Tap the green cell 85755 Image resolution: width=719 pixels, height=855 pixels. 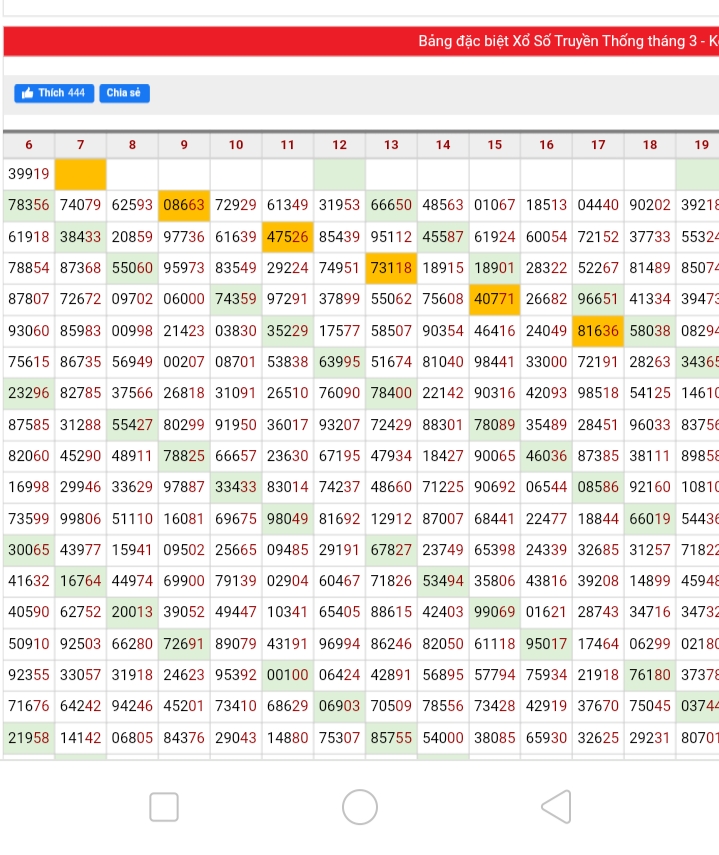391,737
